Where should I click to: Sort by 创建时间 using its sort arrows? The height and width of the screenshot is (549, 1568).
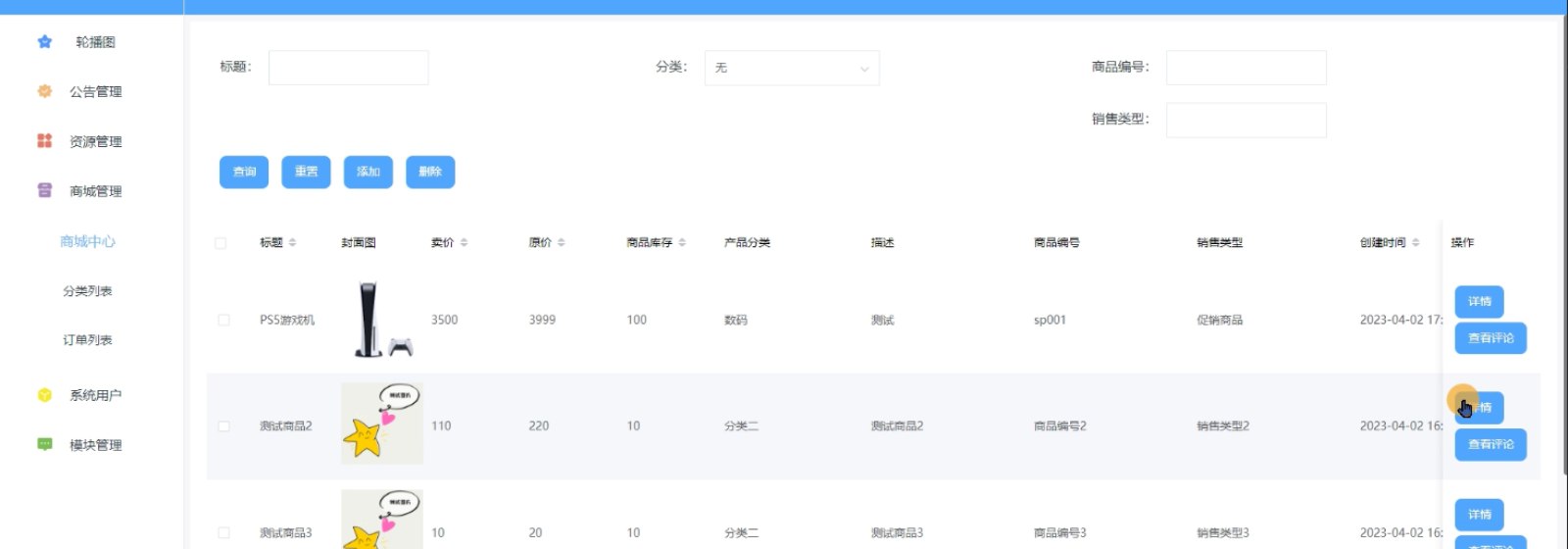(x=1415, y=242)
